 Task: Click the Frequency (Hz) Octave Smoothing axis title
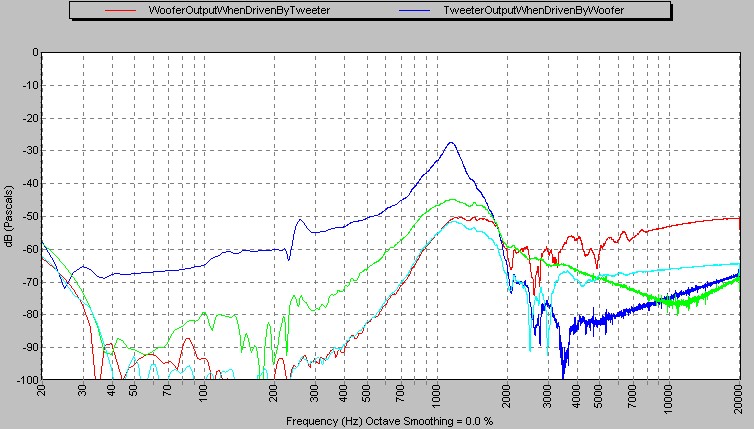pos(388,421)
